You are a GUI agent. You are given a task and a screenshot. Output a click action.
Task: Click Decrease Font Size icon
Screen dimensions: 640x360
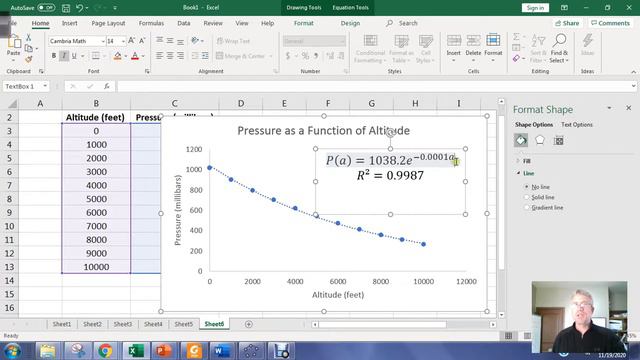click(142, 41)
